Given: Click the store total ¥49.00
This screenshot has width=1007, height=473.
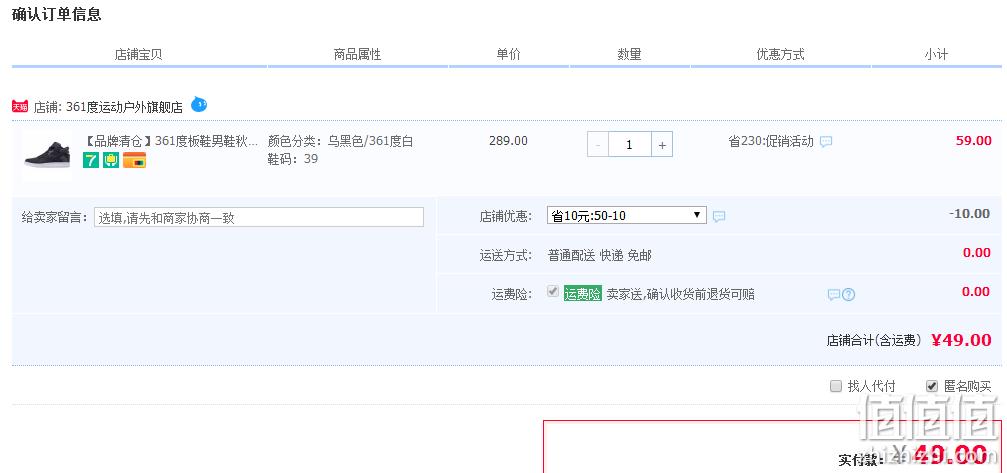Looking at the screenshot, I should coord(961,340).
